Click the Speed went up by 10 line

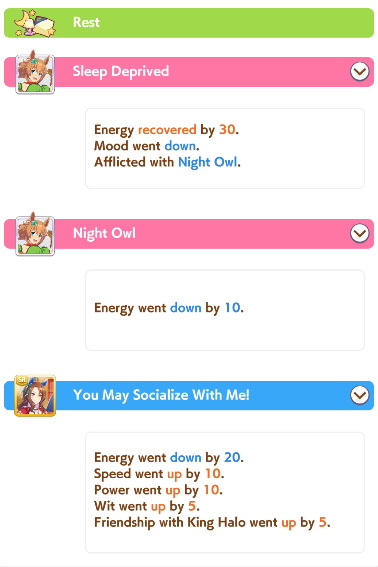click(x=159, y=474)
